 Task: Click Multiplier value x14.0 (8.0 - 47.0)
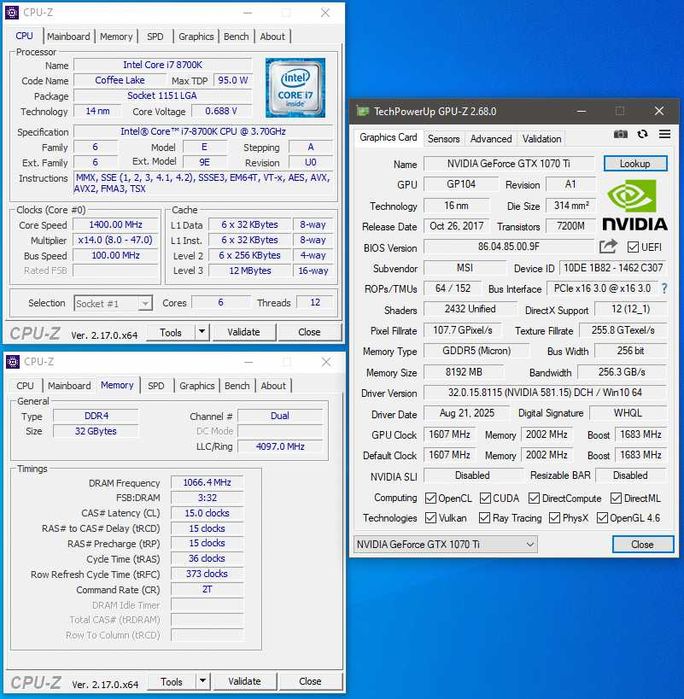tap(116, 240)
